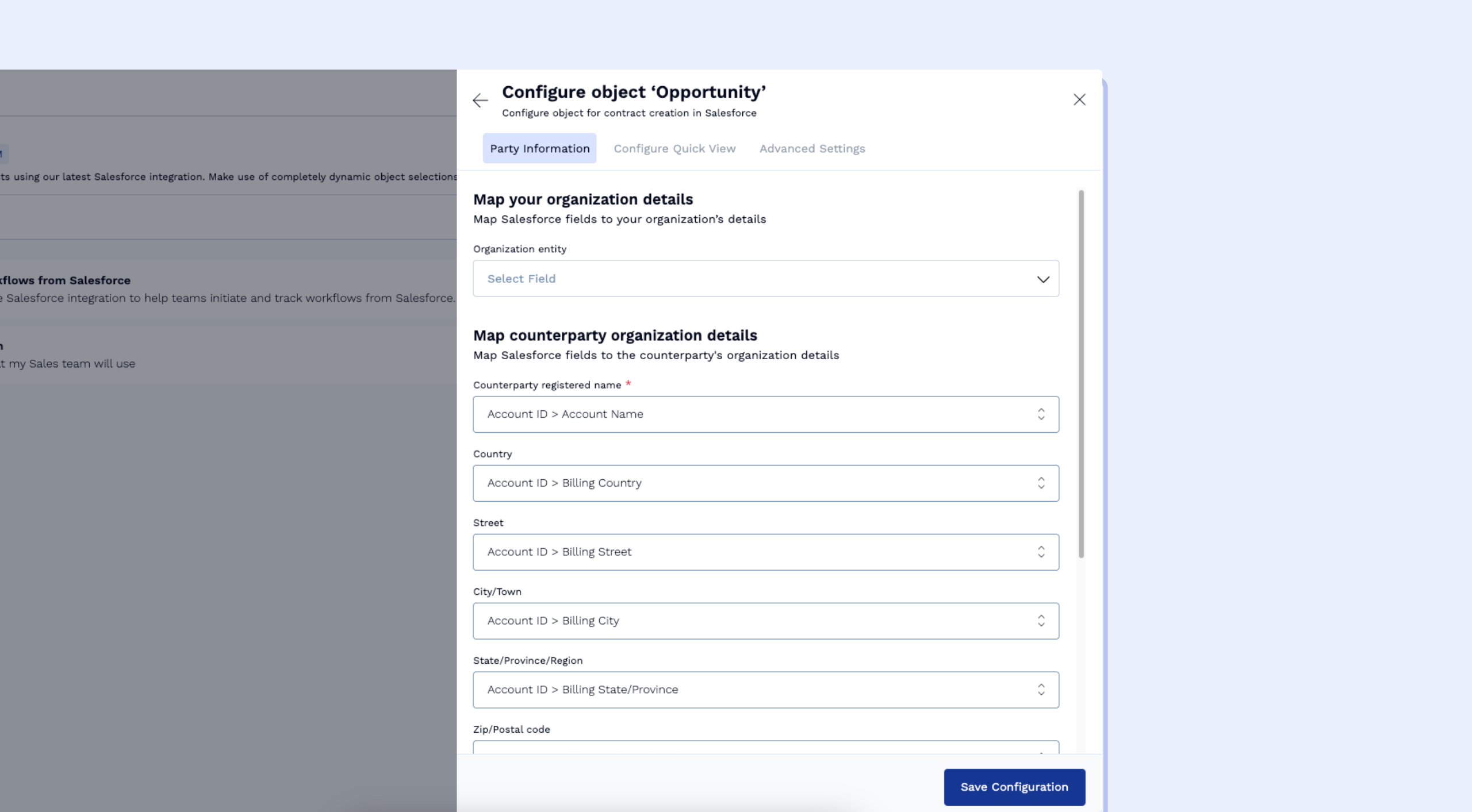Switch to Party Information tab
Viewport: 1472px width, 812px height.
coord(539,148)
